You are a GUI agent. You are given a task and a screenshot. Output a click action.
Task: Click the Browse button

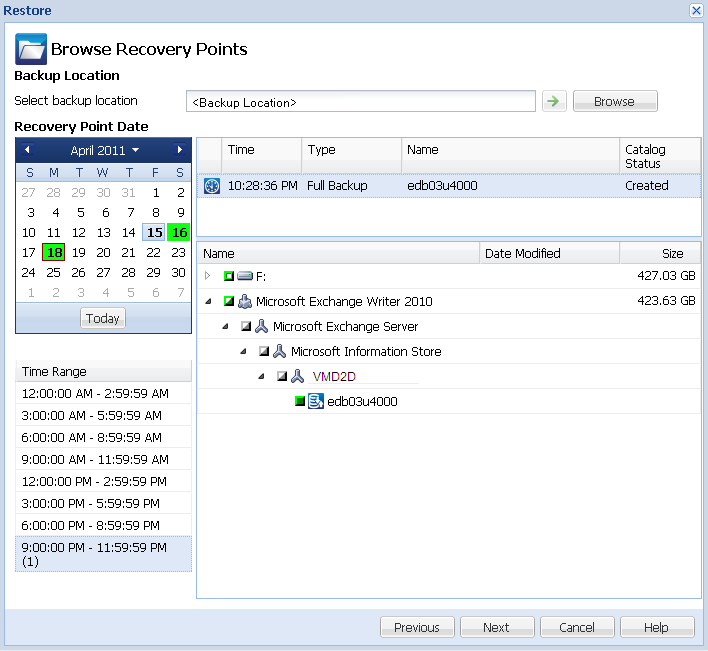click(x=614, y=101)
